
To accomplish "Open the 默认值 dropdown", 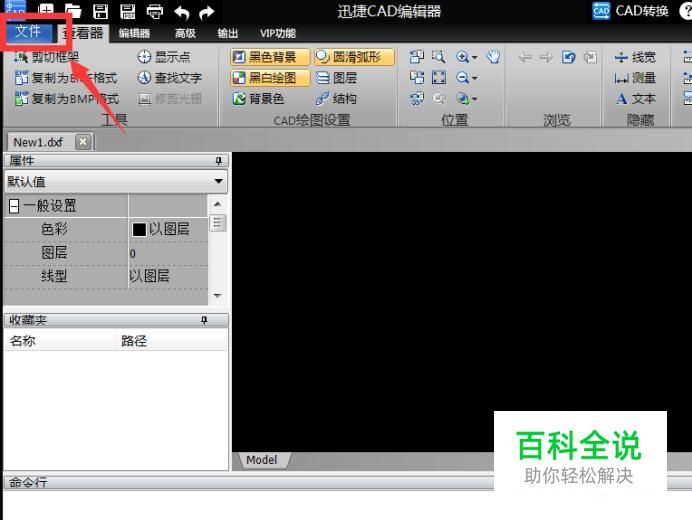I will coord(116,181).
